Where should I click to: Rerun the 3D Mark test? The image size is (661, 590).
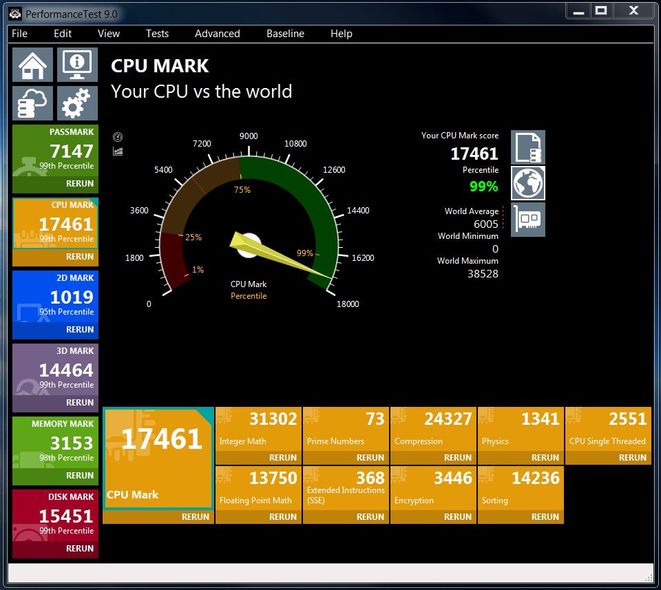click(80, 402)
